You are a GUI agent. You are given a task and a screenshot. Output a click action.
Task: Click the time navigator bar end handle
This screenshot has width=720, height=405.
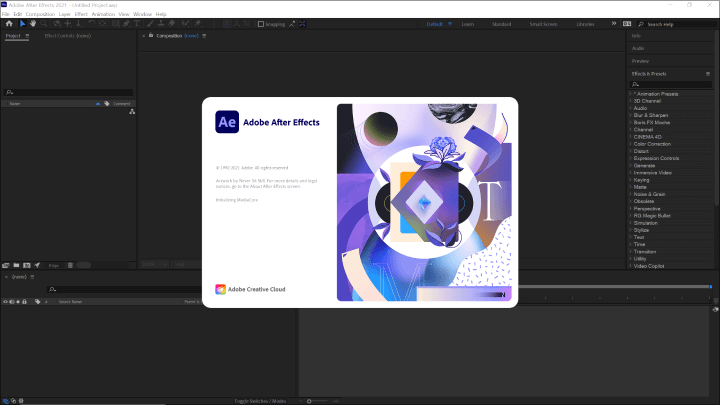tap(710, 287)
